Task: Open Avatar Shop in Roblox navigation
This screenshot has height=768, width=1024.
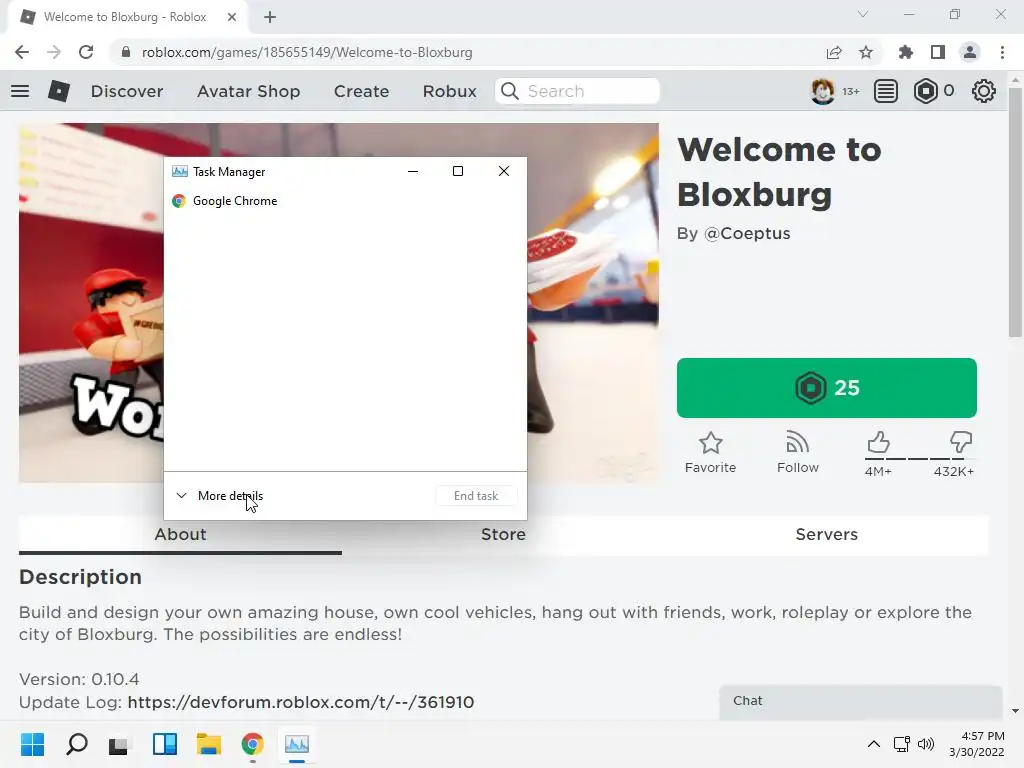Action: coord(249,91)
